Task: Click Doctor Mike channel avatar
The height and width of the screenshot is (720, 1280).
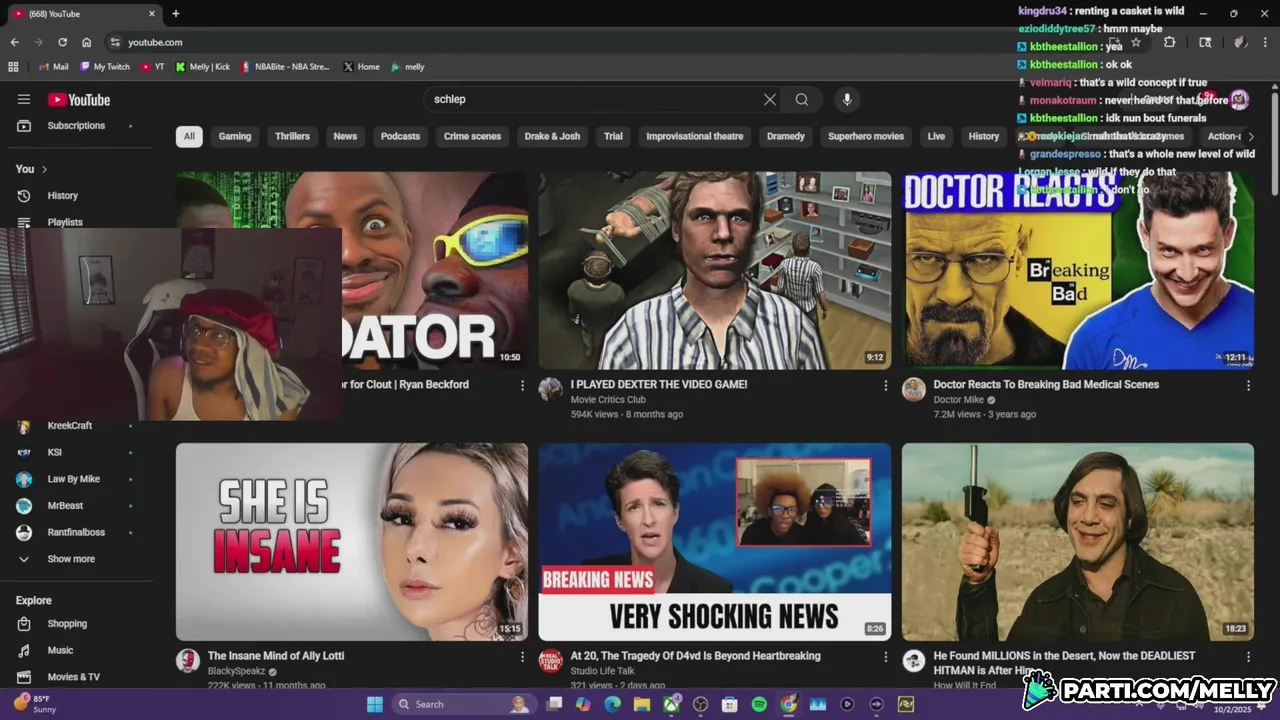Action: [x=914, y=390]
